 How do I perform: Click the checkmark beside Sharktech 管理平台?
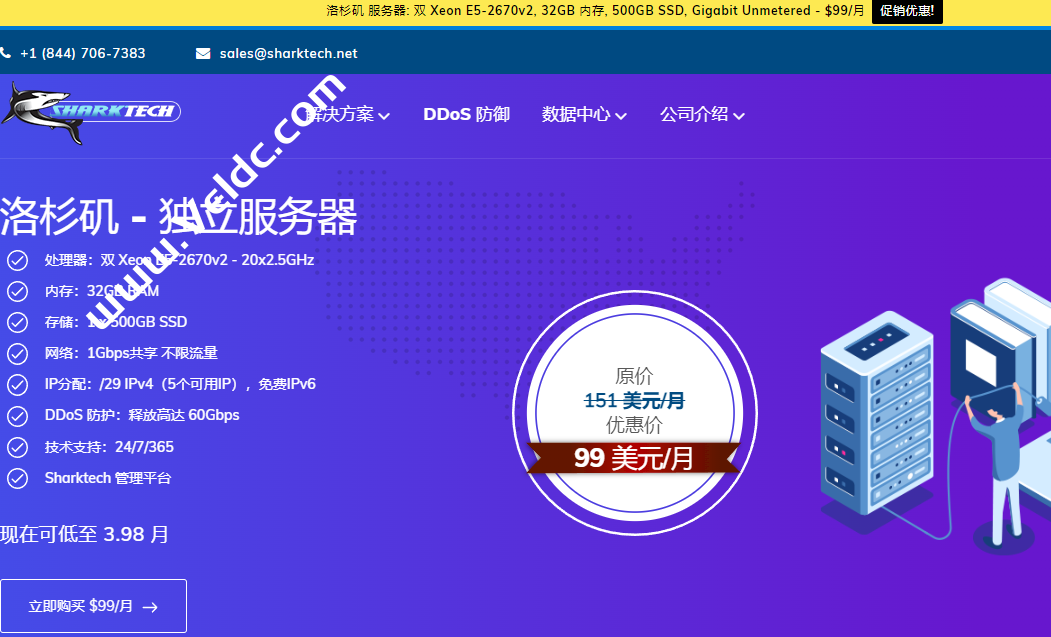coord(16,478)
